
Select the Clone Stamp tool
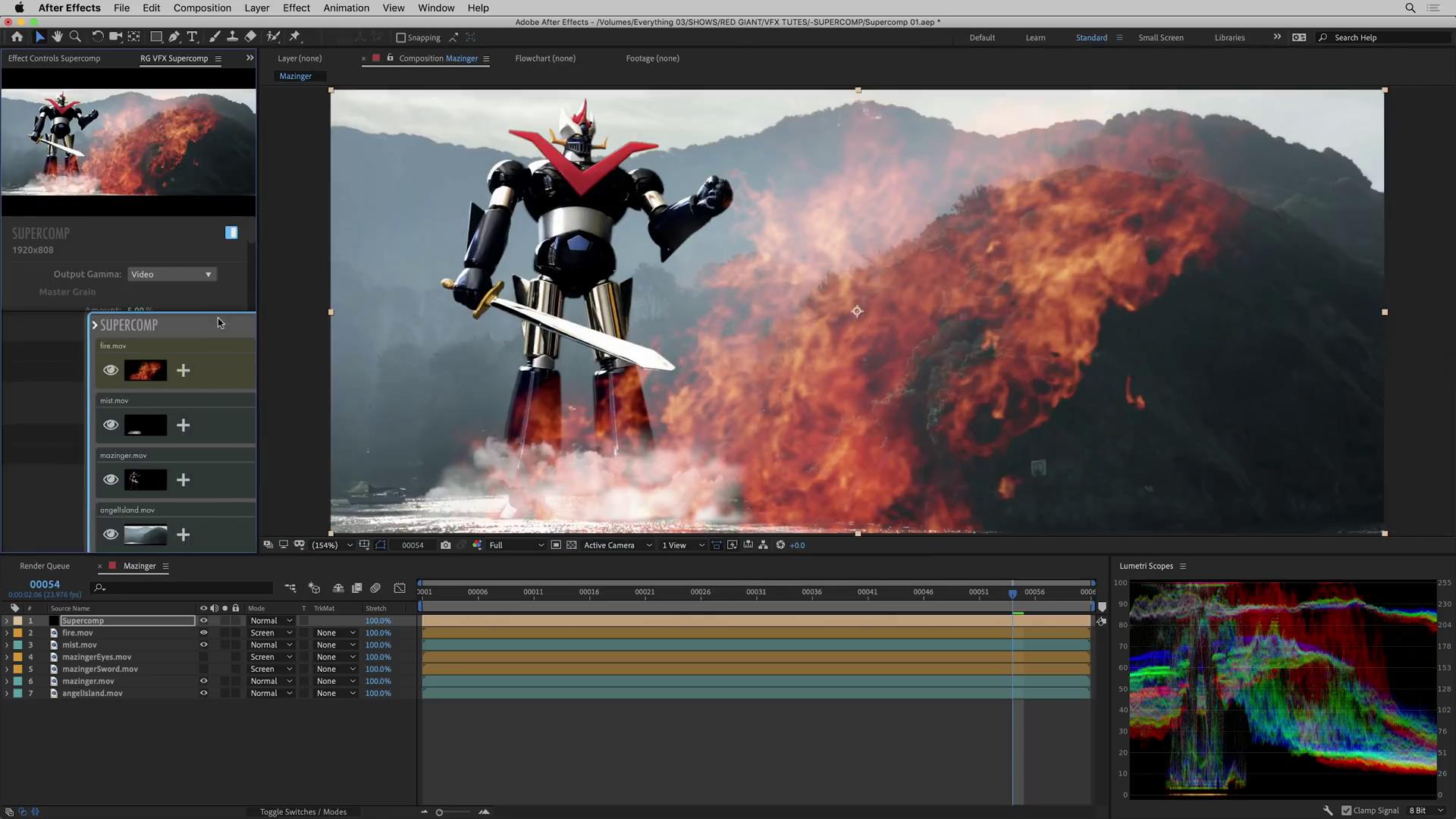click(232, 36)
